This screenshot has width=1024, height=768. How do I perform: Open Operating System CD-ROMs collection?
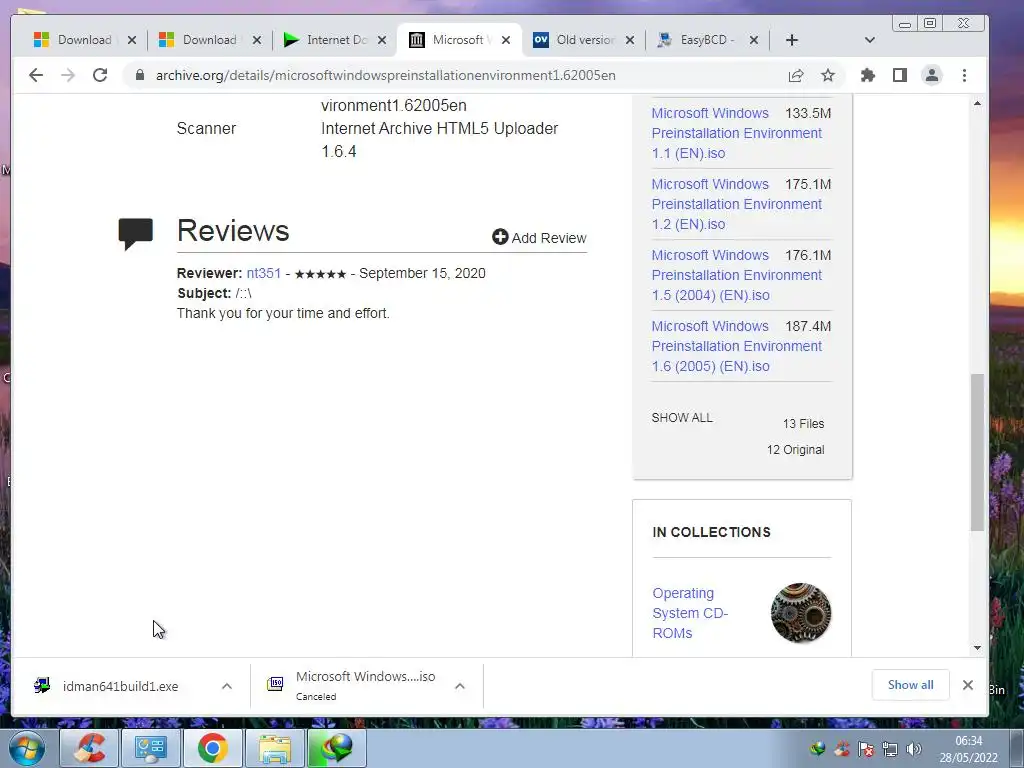coord(690,613)
